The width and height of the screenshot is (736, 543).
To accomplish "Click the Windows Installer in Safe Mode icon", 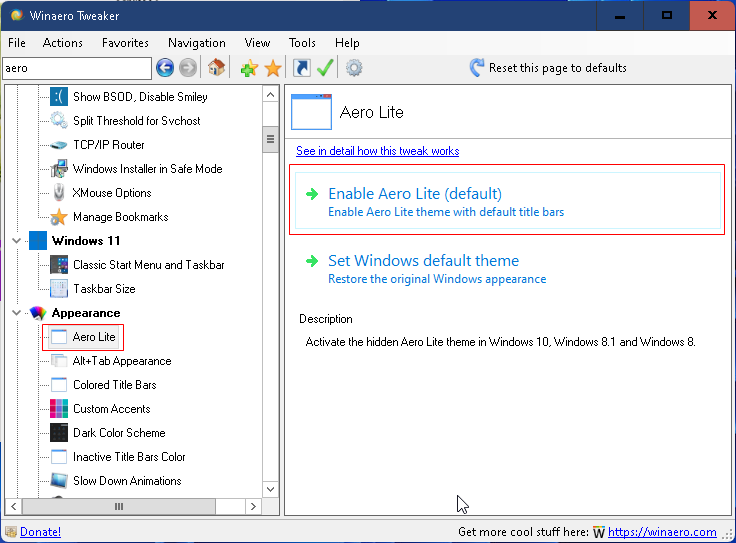I will [59, 168].
